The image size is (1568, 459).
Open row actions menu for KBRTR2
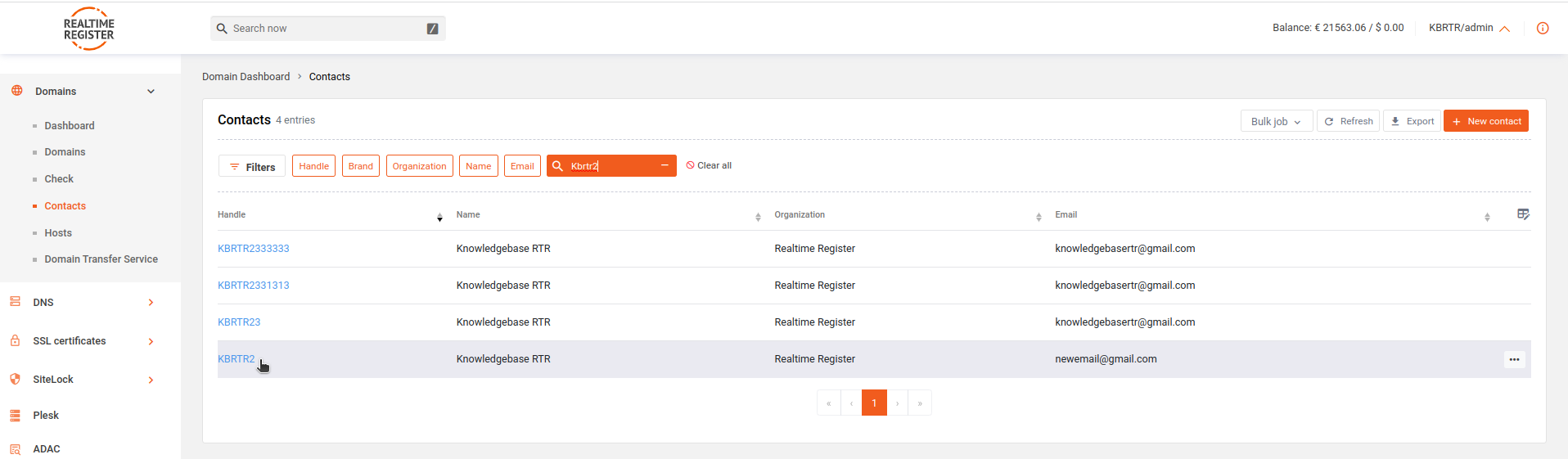coord(1514,359)
